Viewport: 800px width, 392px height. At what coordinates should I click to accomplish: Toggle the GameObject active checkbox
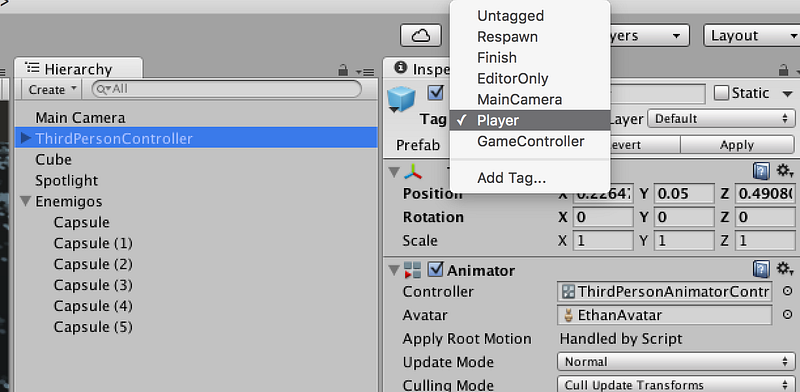pyautogui.click(x=436, y=93)
